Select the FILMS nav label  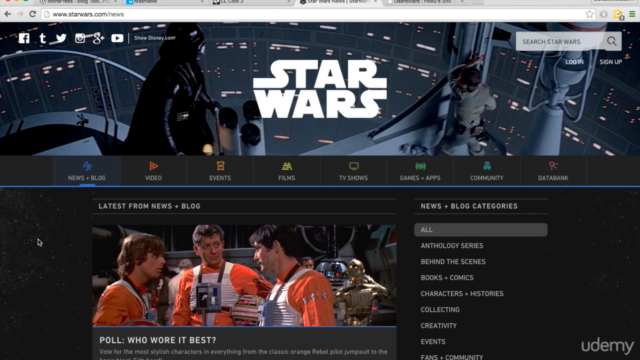coord(287,178)
